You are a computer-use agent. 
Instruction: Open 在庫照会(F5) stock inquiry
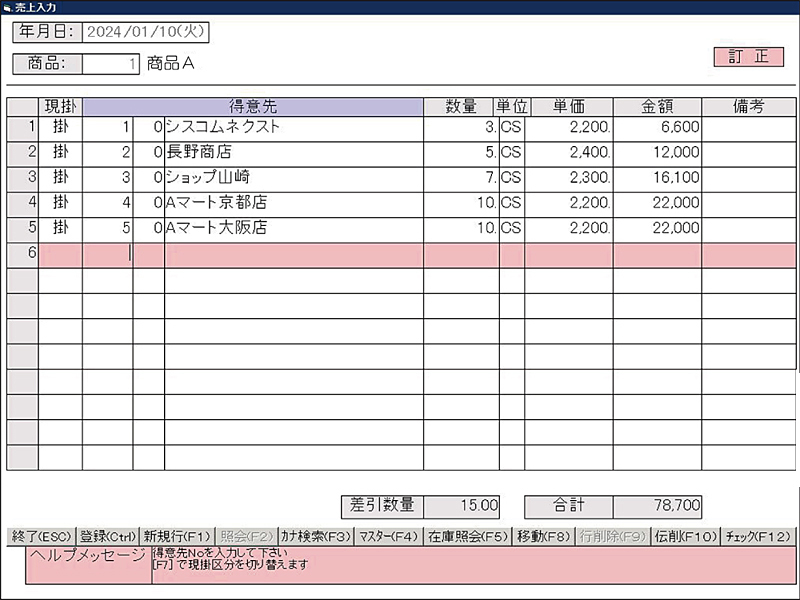(468, 536)
